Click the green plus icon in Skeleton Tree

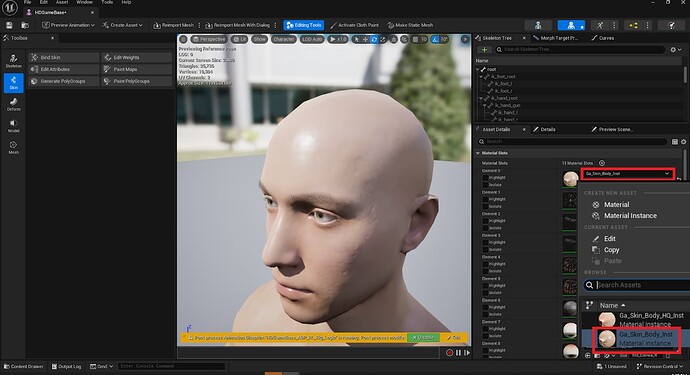[x=484, y=50]
